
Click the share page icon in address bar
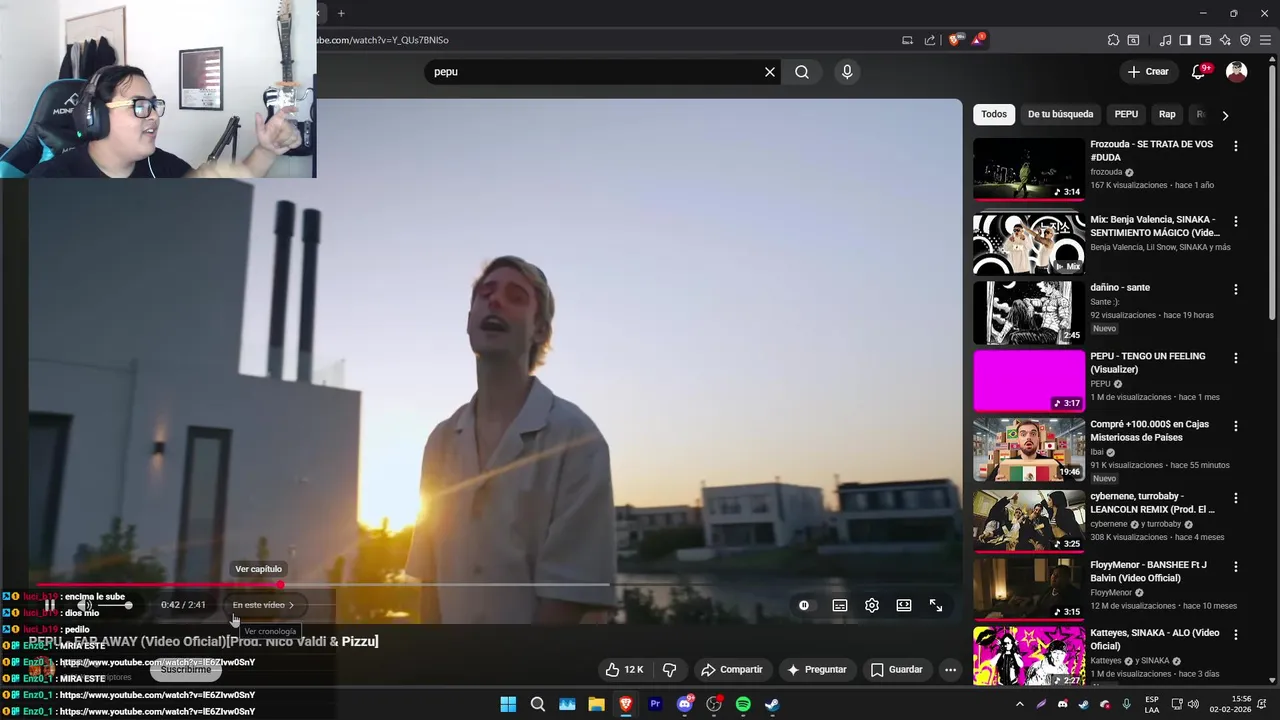[930, 40]
